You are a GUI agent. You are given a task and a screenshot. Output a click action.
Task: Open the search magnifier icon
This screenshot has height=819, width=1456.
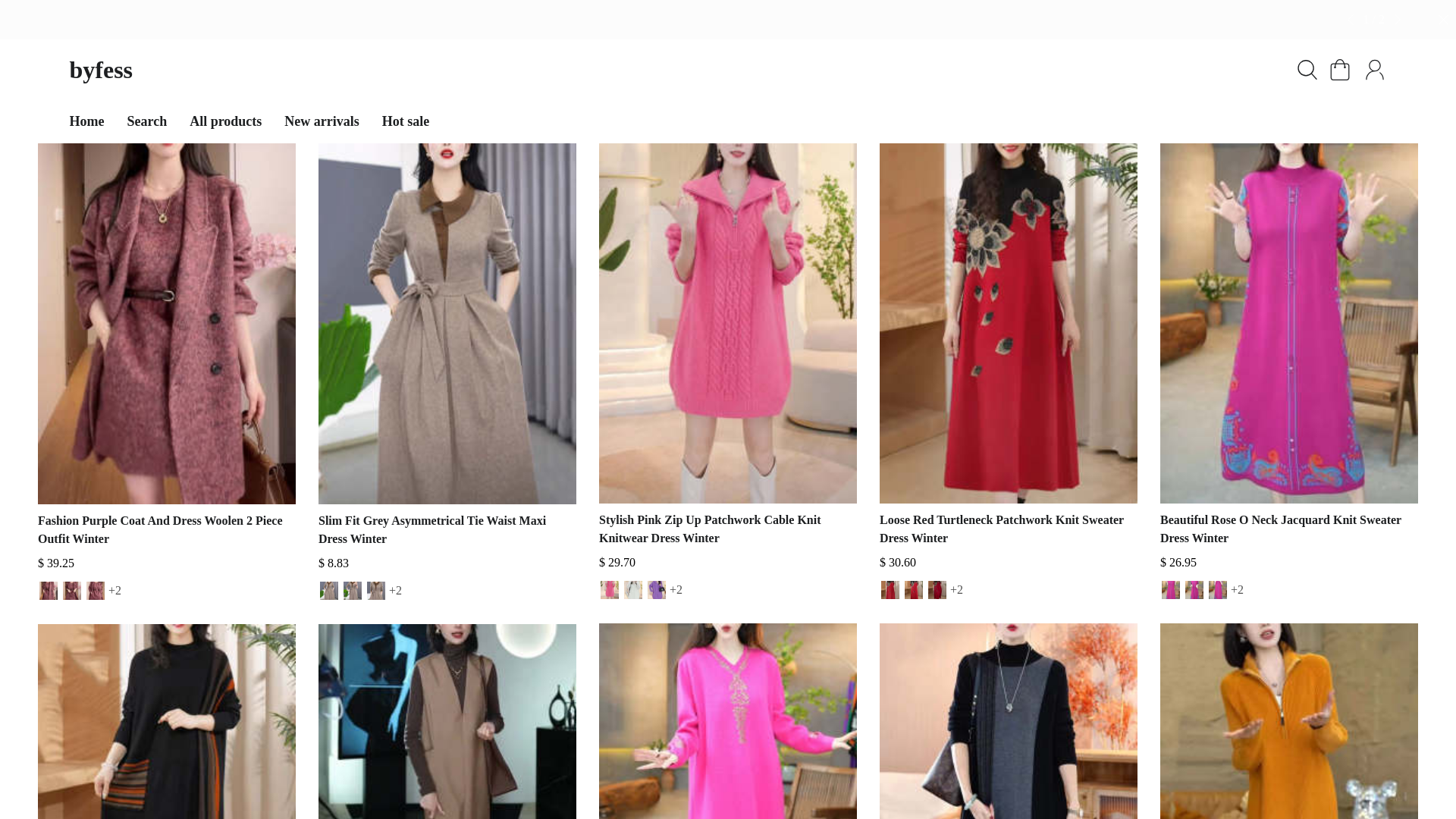pyautogui.click(x=1307, y=70)
